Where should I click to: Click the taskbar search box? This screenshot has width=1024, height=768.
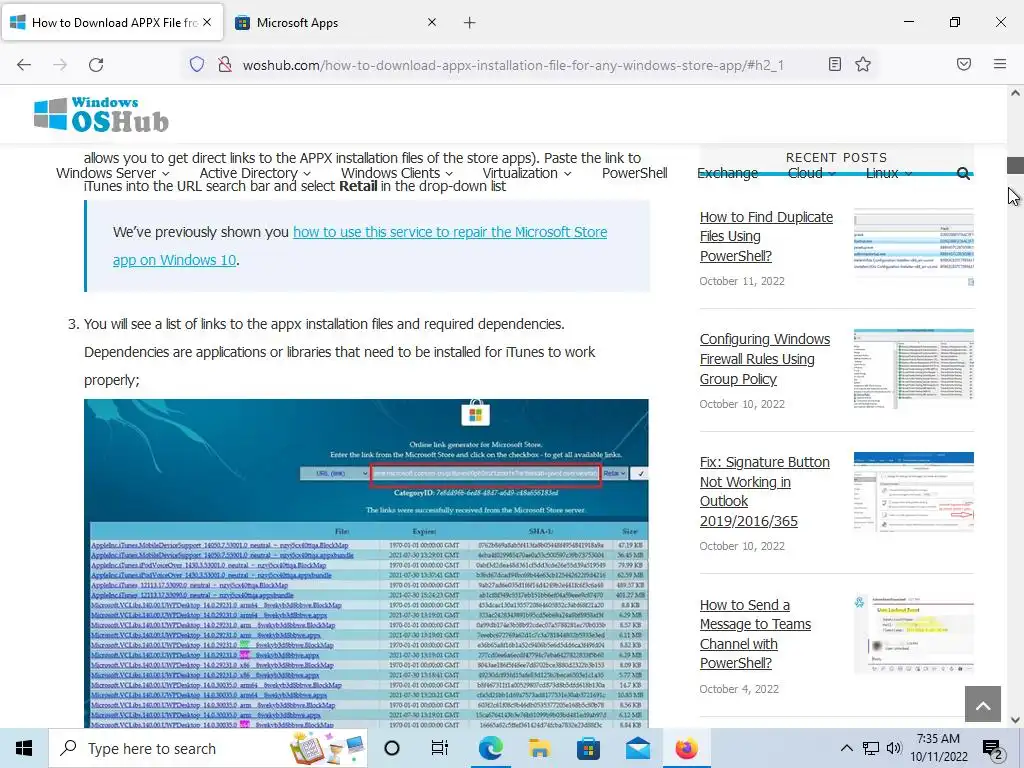[x=208, y=748]
